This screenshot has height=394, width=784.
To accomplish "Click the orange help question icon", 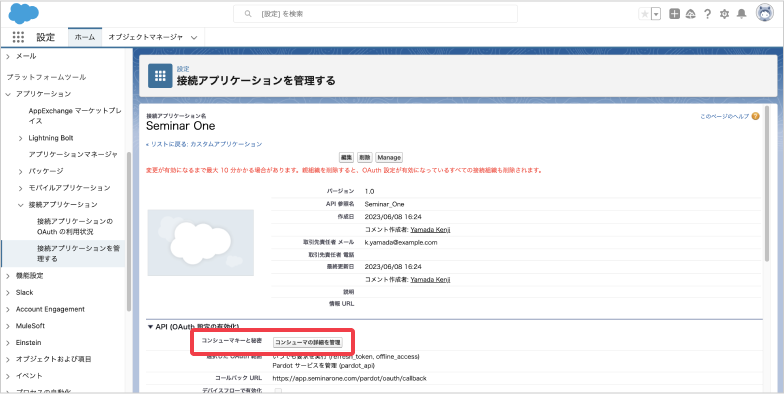I will 756,116.
